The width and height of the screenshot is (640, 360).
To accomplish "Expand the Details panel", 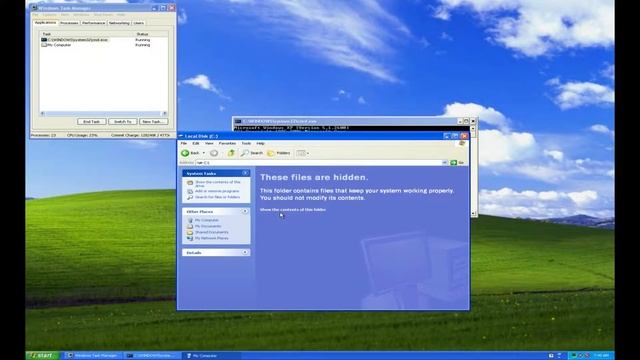I will click(x=245, y=252).
